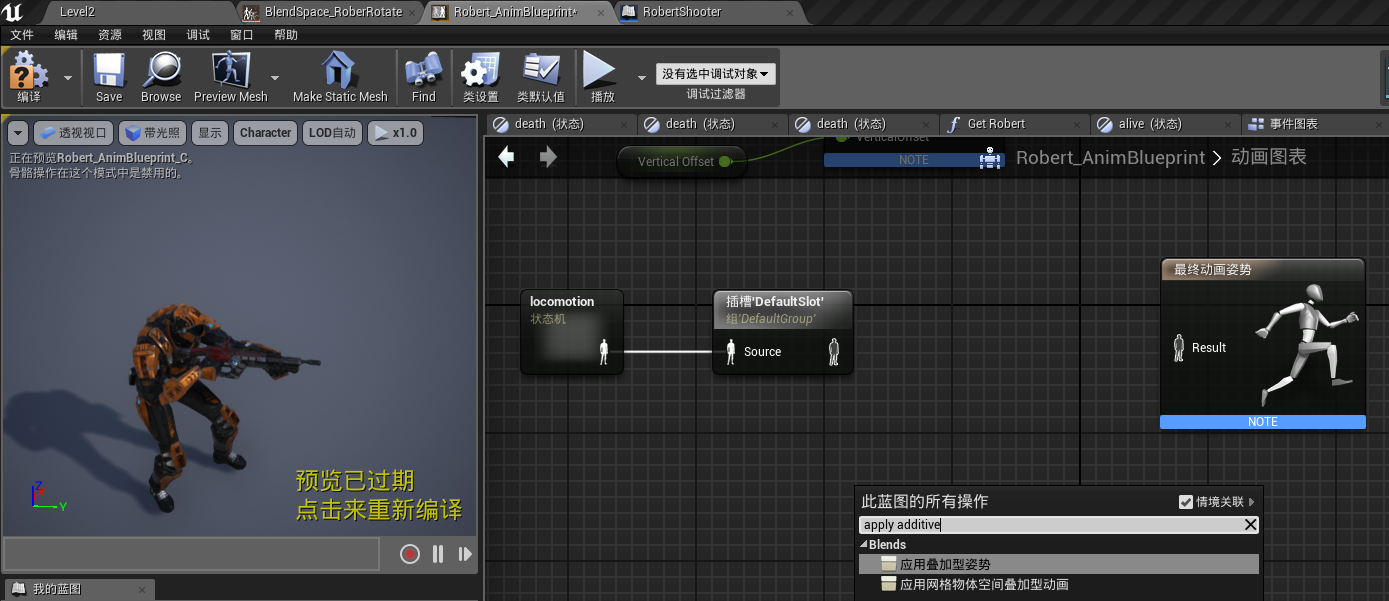Expand the Compile options dropdown arrow
The image size is (1389, 601).
pos(68,77)
